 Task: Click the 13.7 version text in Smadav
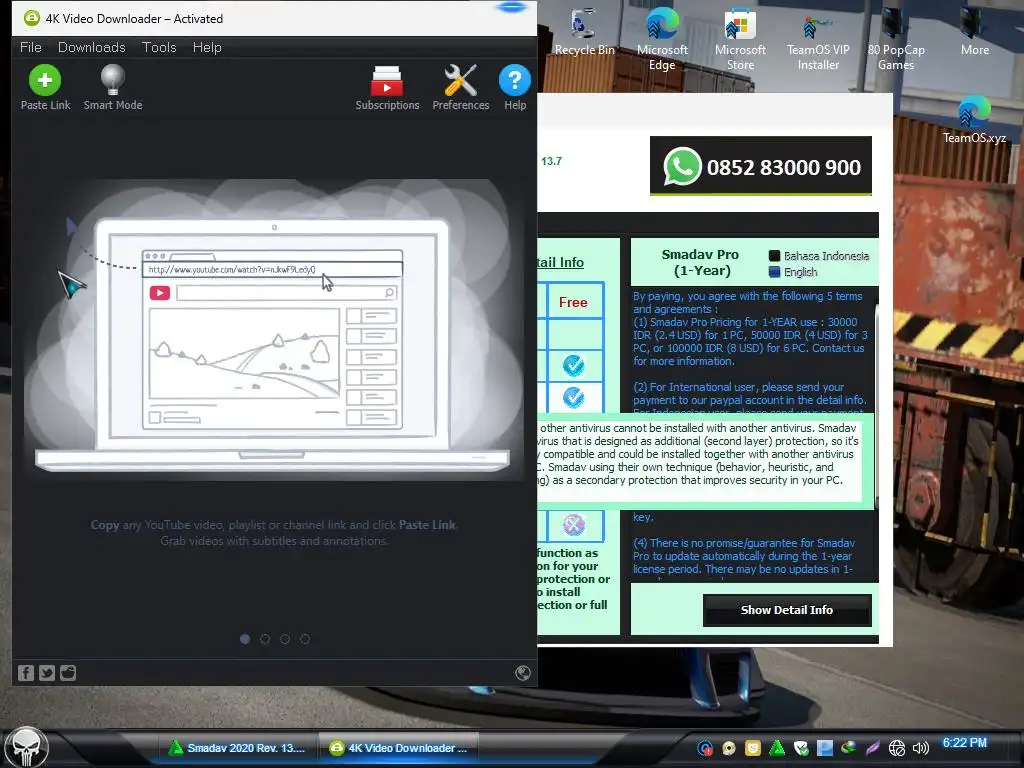point(551,161)
